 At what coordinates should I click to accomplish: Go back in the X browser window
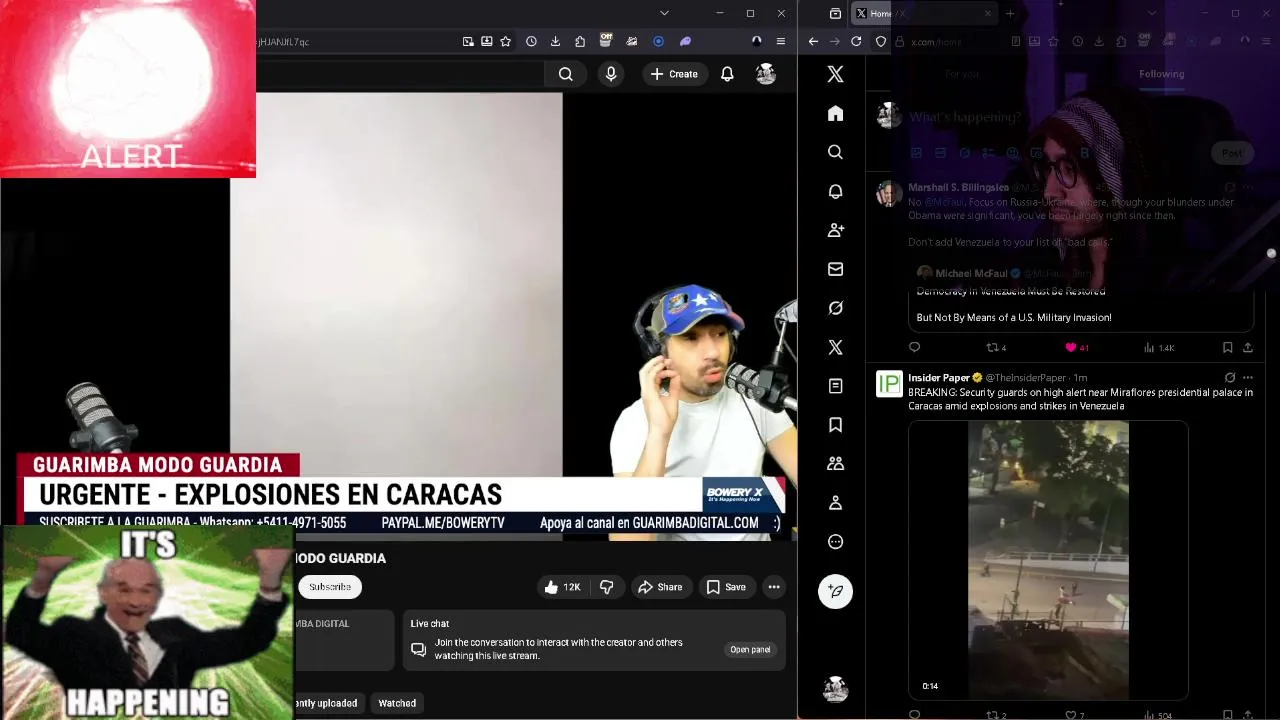point(813,41)
